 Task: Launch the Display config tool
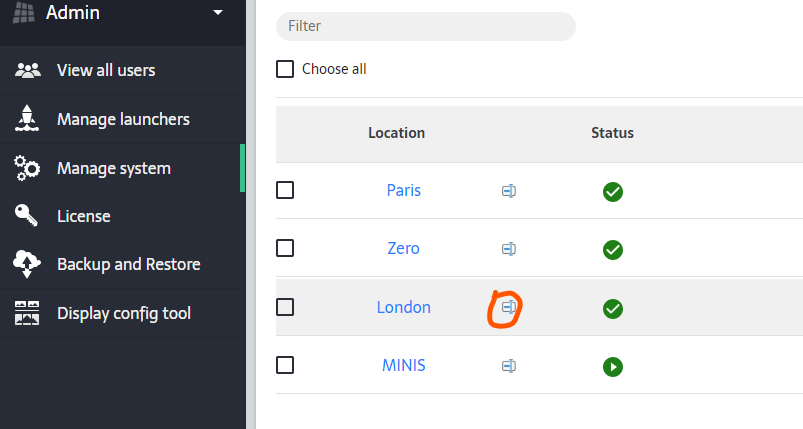click(x=123, y=313)
